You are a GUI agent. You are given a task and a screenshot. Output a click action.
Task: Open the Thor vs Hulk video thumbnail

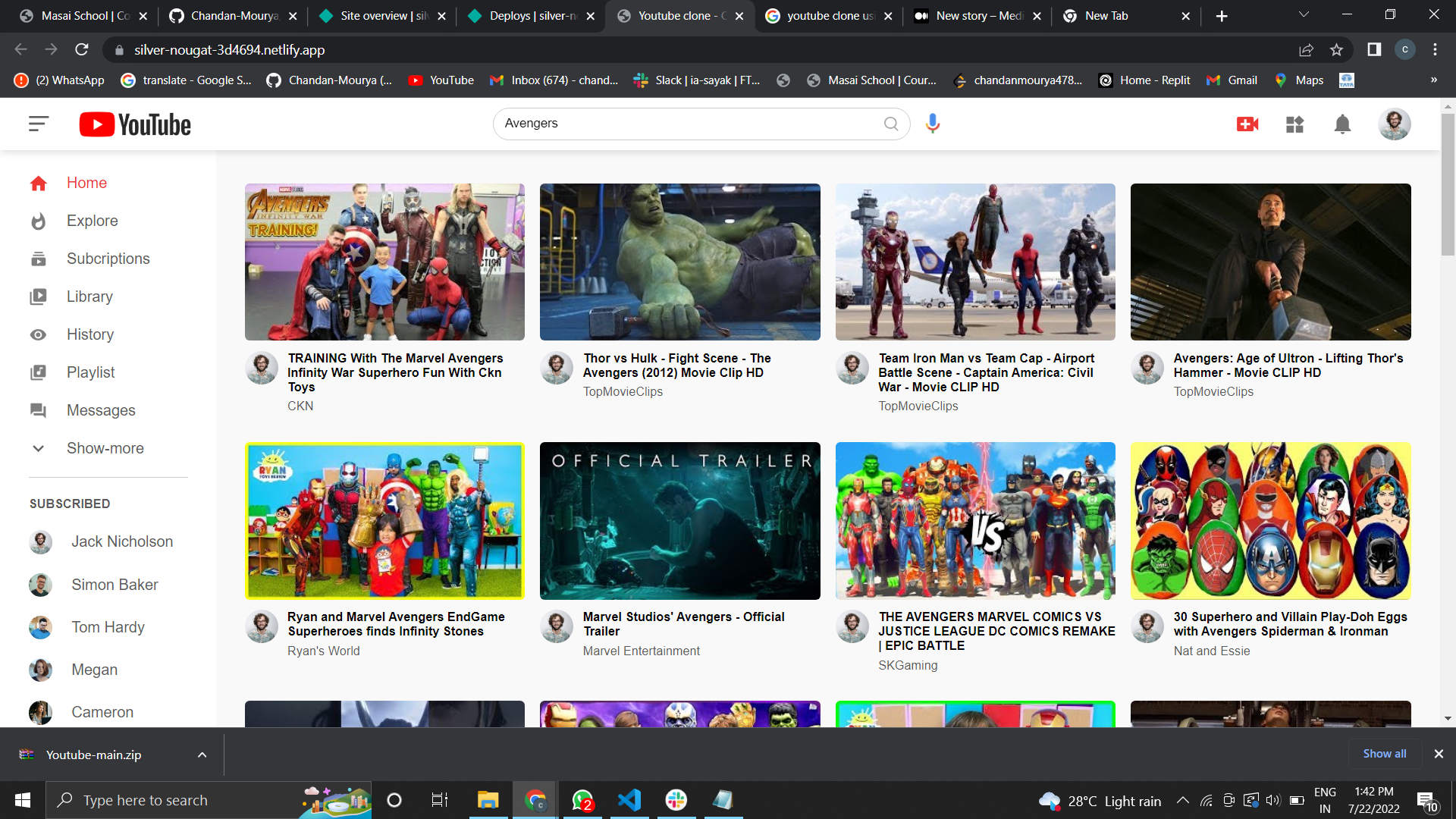[x=679, y=262]
